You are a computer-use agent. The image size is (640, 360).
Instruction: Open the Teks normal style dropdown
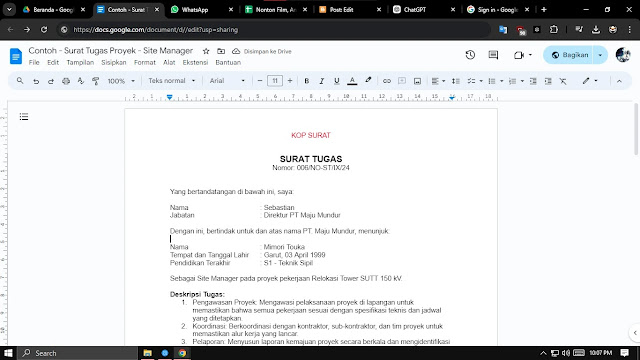tap(172, 81)
